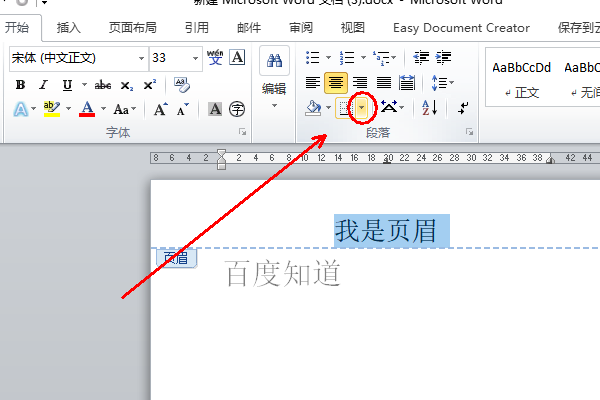The width and height of the screenshot is (600, 400).
Task: Center-align the paragraph text
Action: 337,83
